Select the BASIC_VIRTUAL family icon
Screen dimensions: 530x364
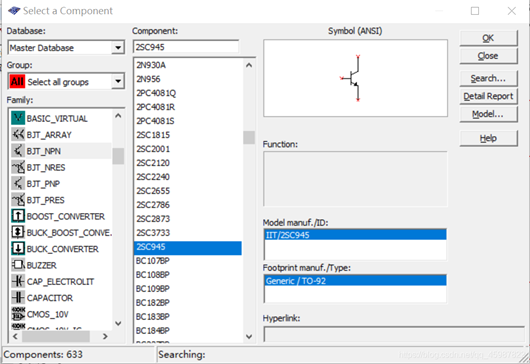[x=18, y=118]
